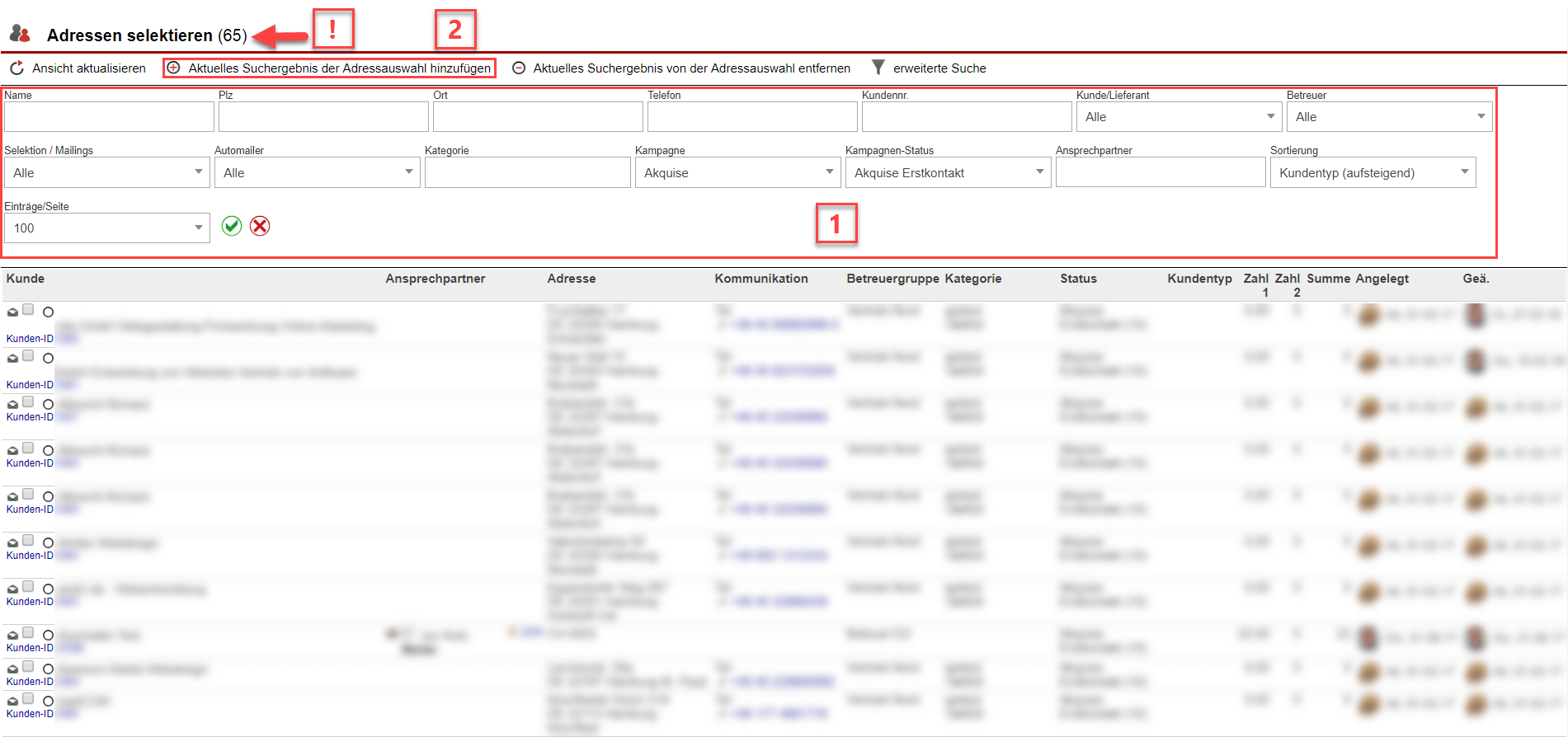Open the Kunden-ID link in the second row
Screen dimensions: 1568x737
tap(30, 385)
